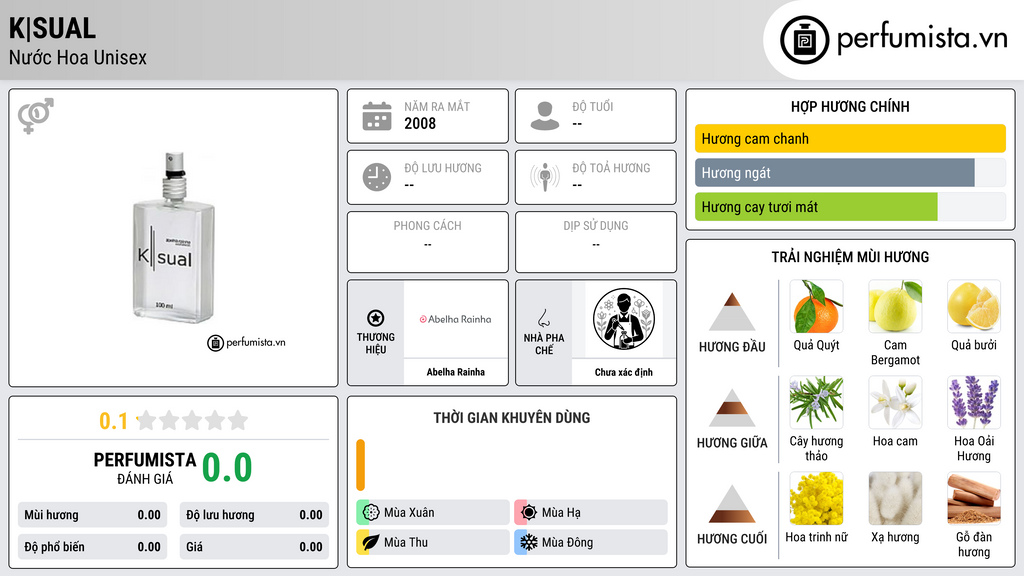Click the star badge icon above Thương hiệu
This screenshot has height=576, width=1024.
point(376,318)
